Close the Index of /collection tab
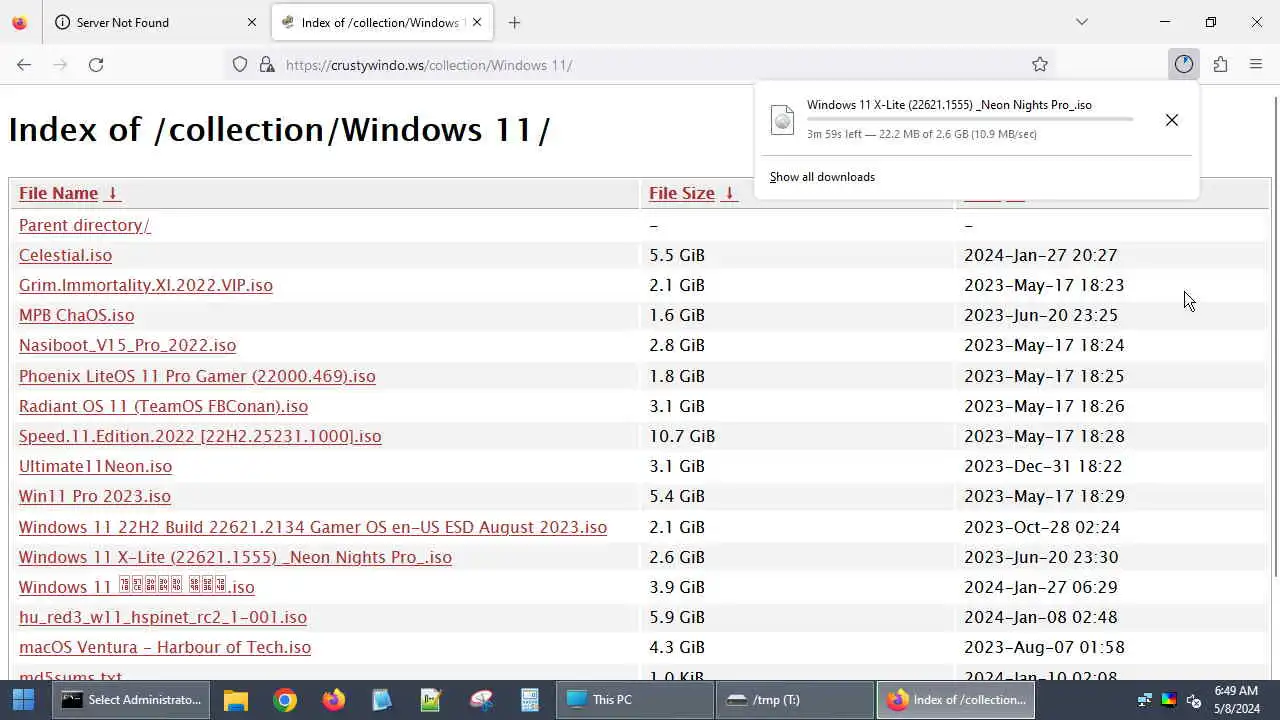 478,22
